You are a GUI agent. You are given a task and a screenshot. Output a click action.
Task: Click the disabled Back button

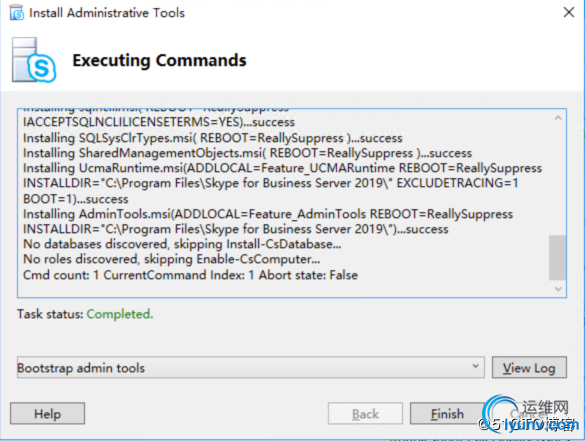pyautogui.click(x=365, y=413)
